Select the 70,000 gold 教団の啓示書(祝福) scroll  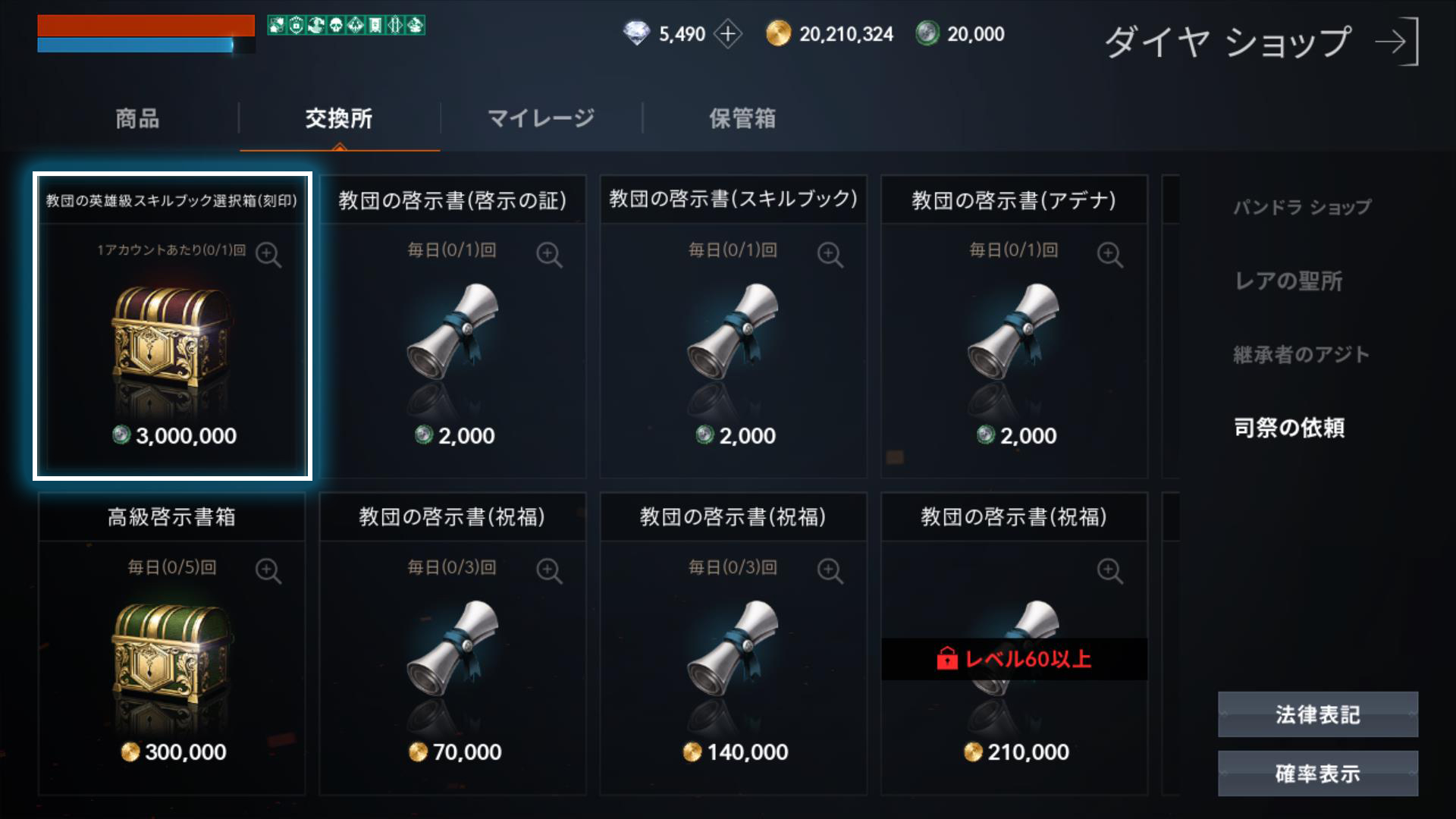click(453, 644)
